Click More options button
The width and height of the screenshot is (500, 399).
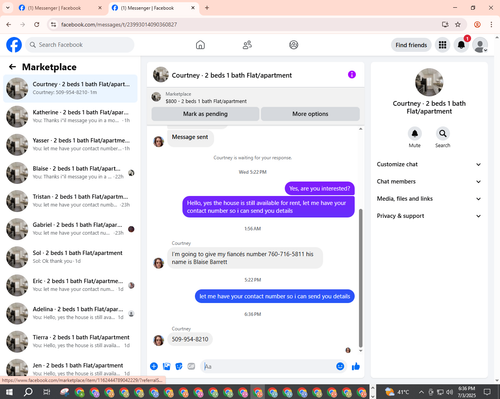pos(310,114)
